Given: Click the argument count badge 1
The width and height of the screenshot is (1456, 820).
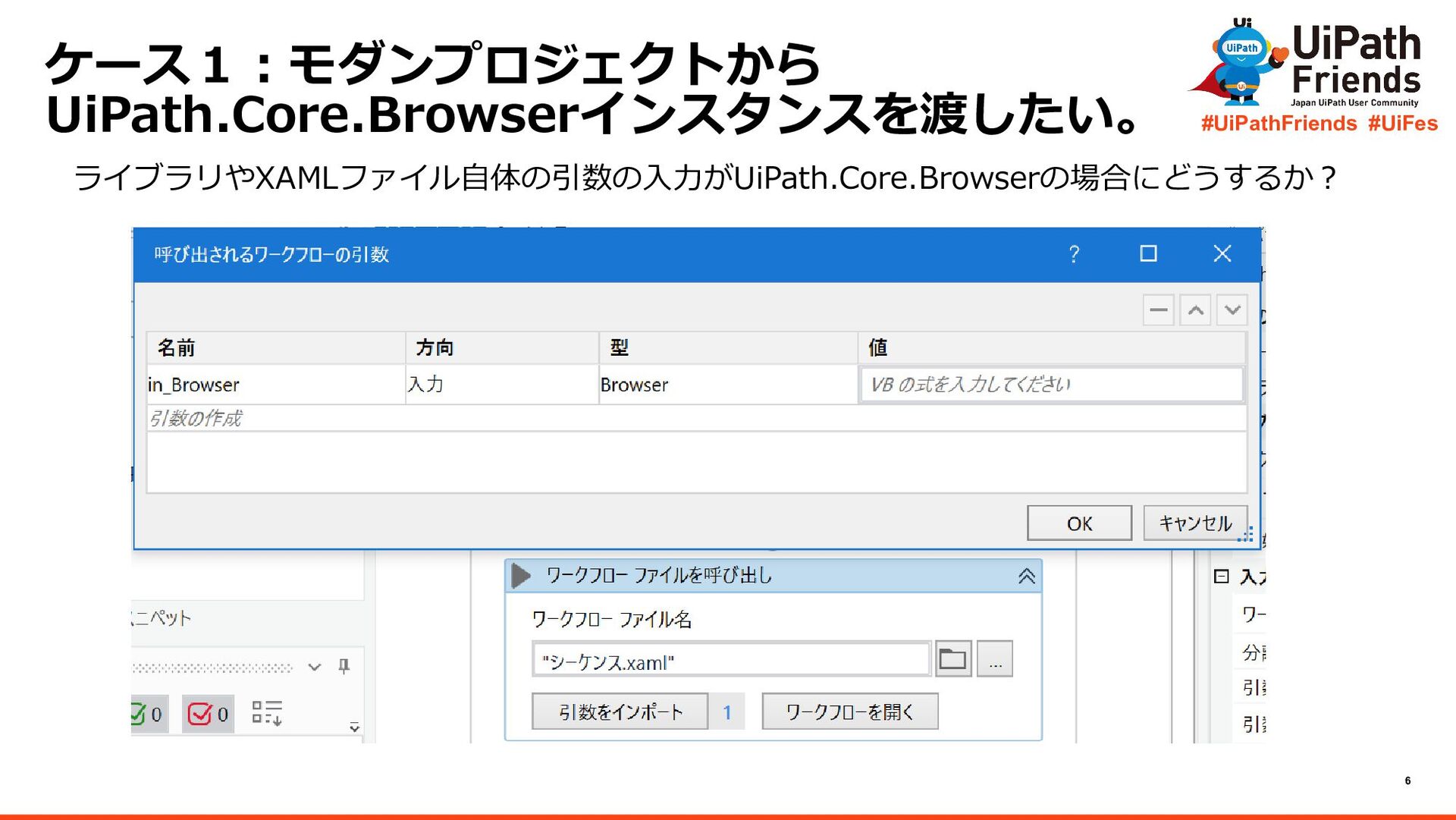Looking at the screenshot, I should (x=726, y=712).
